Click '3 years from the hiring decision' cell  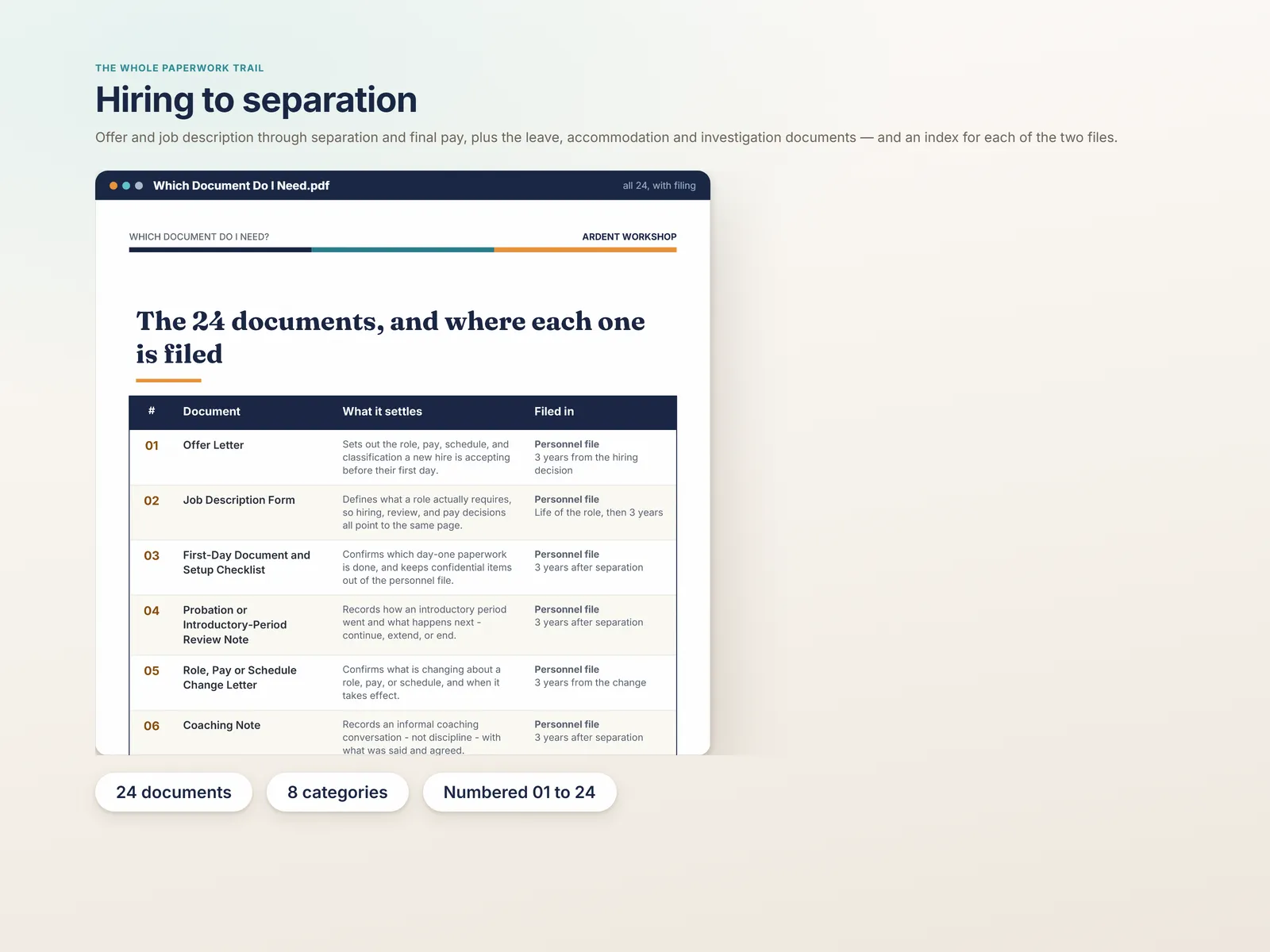coord(587,464)
